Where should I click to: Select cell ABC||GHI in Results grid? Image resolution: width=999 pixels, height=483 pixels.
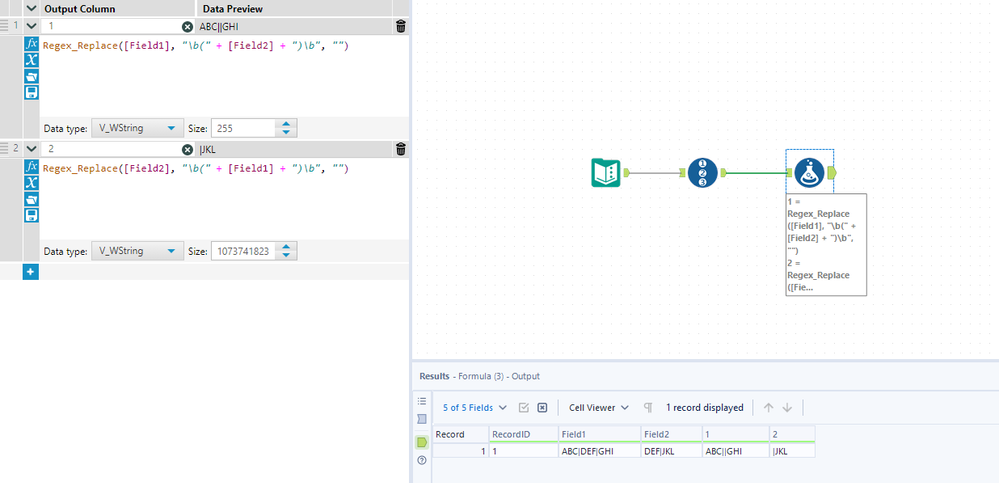point(736,451)
